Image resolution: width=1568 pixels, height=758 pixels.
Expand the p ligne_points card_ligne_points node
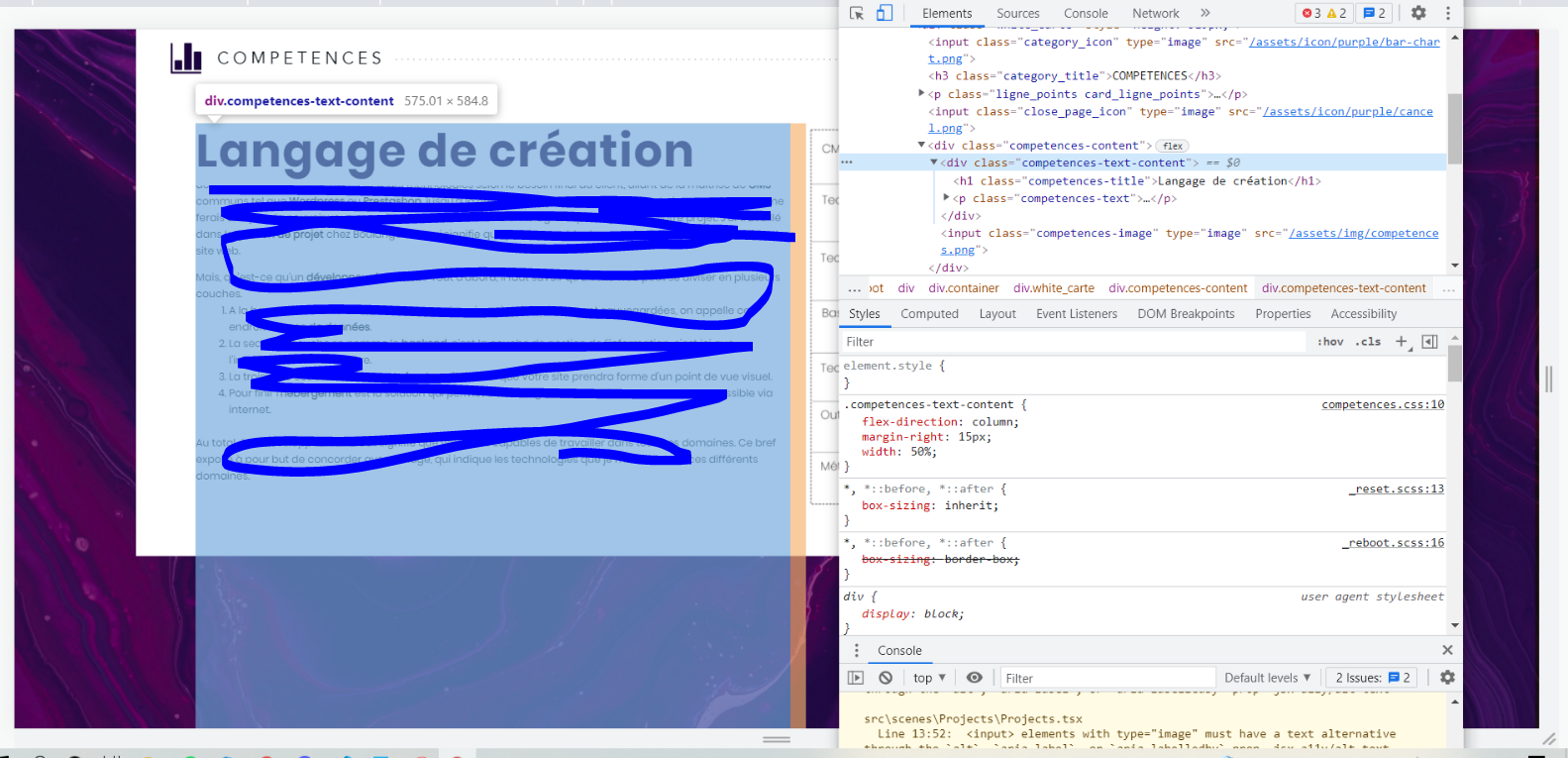(x=921, y=93)
